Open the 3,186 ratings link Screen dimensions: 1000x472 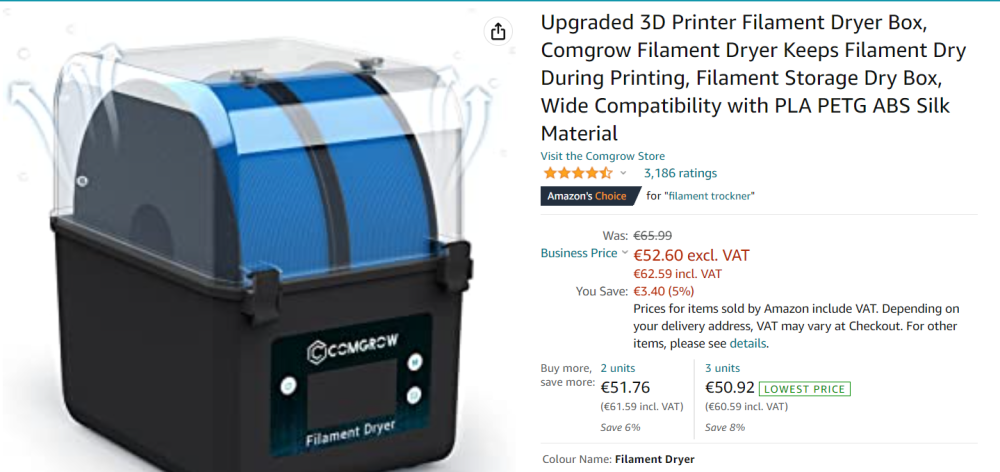pos(680,173)
